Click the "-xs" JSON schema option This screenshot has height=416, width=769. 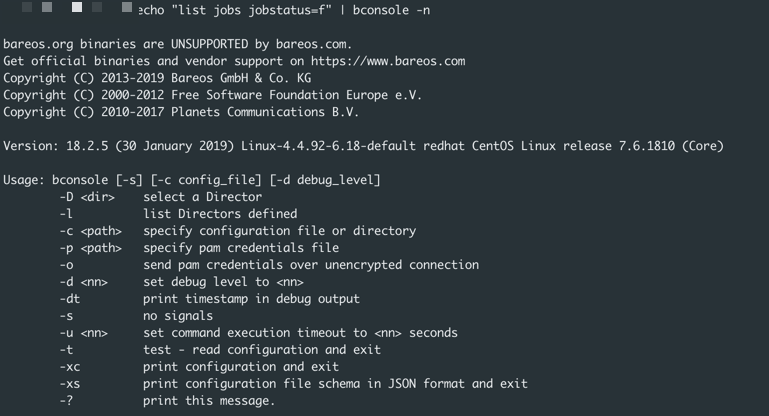pos(70,384)
